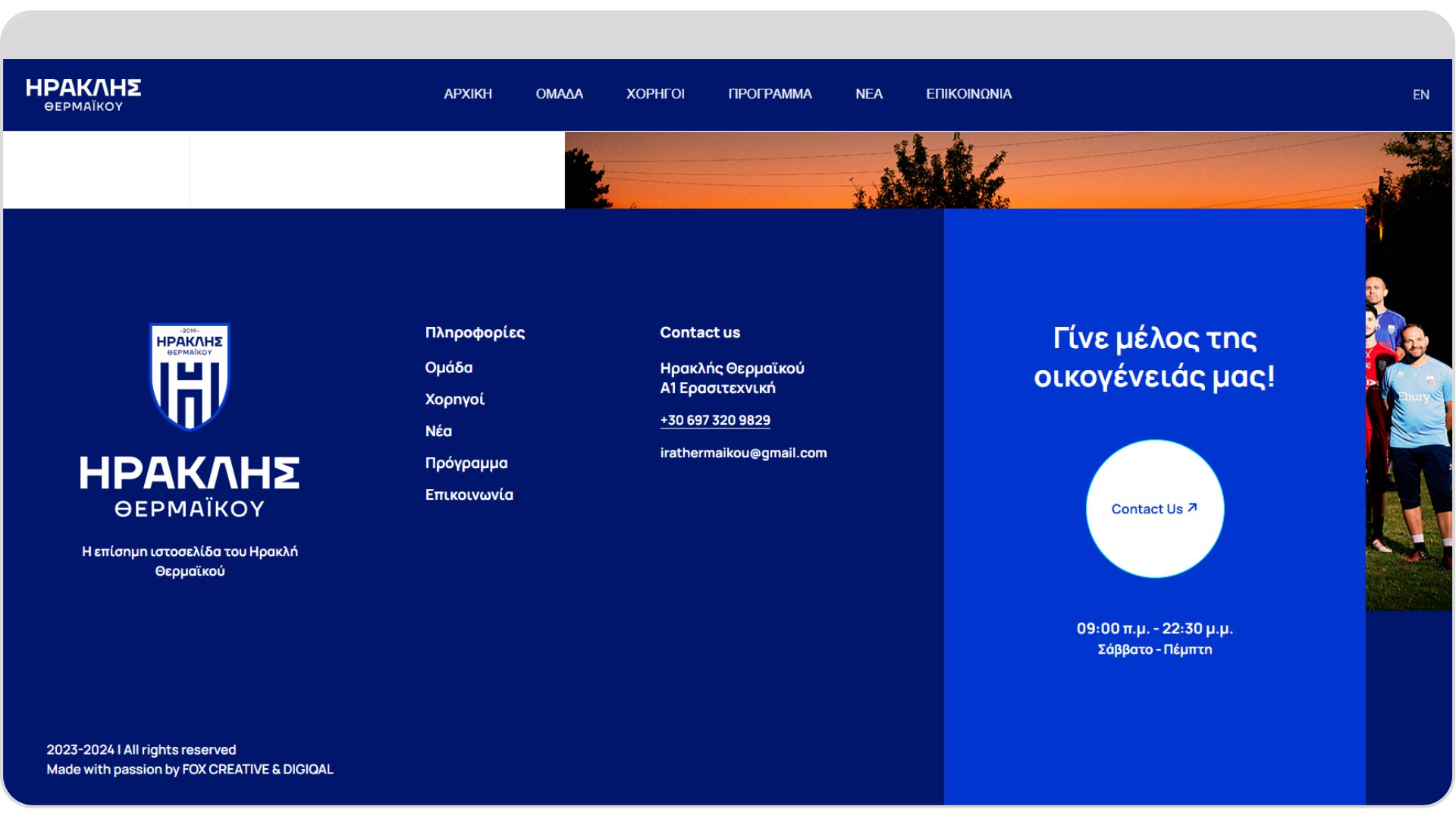The width and height of the screenshot is (1456, 819).
Task: Click the round Contact Us button
Action: point(1155,509)
